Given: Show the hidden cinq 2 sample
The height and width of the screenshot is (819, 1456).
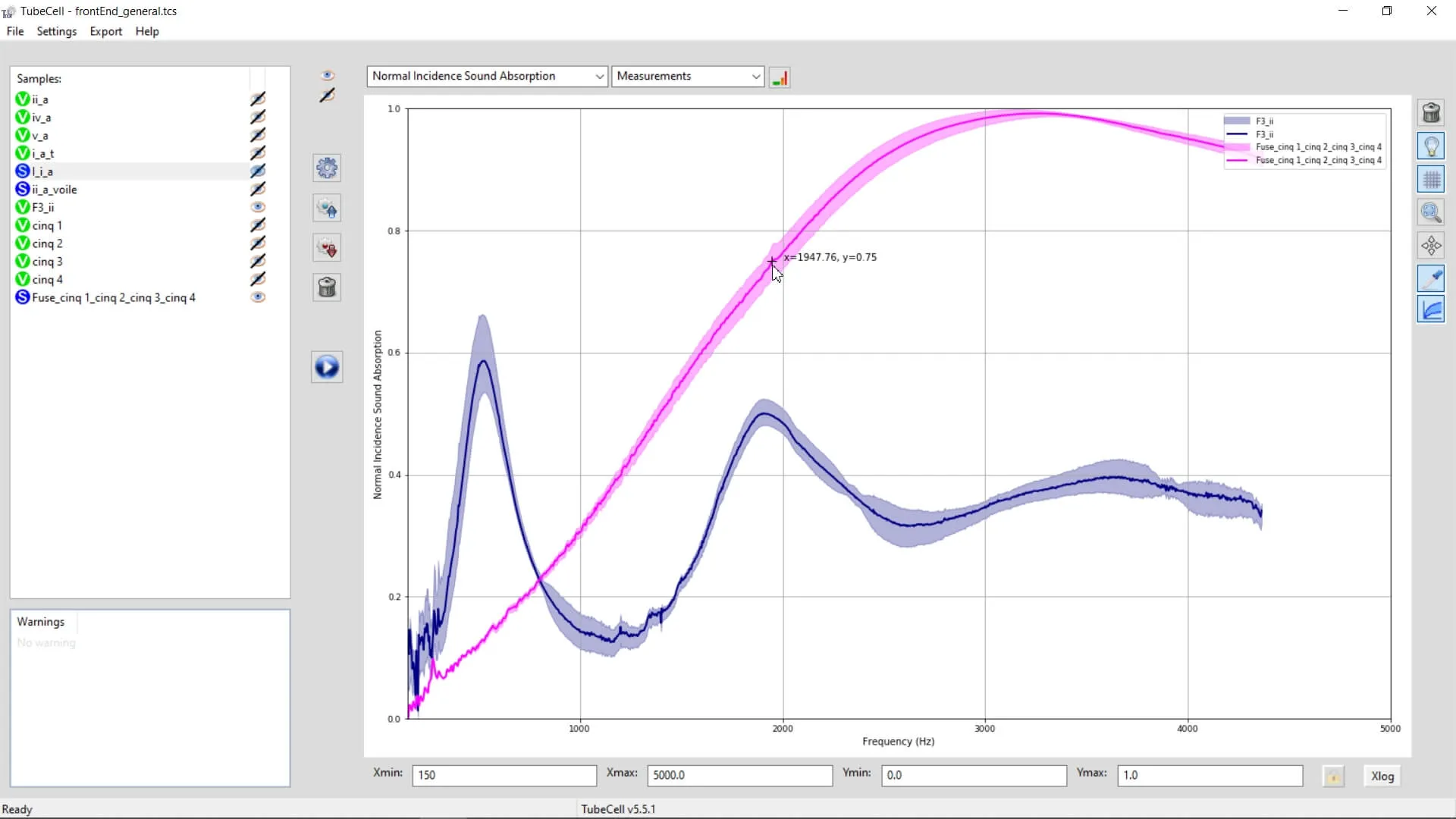Looking at the screenshot, I should coord(258,243).
